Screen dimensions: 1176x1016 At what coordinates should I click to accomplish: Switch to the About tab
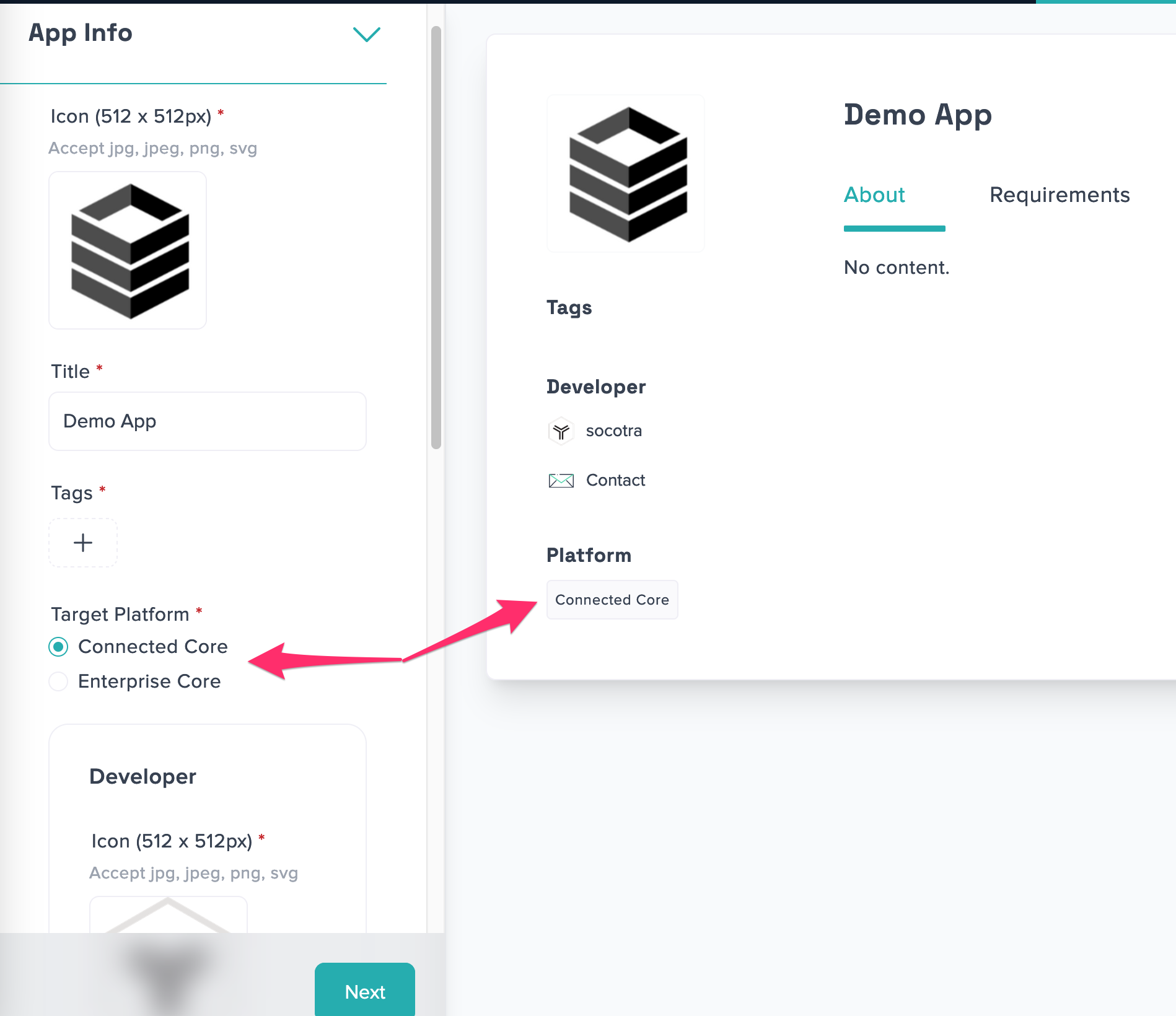tap(874, 195)
